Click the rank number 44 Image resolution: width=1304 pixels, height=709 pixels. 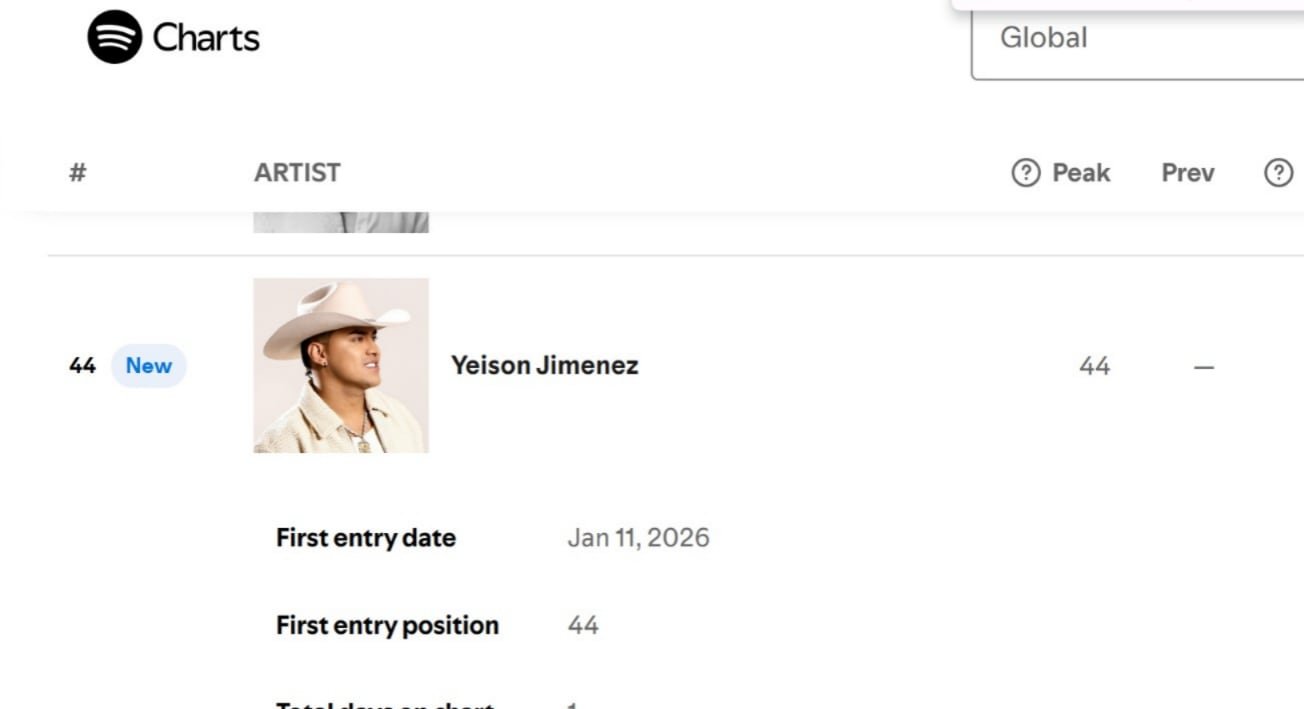(80, 365)
